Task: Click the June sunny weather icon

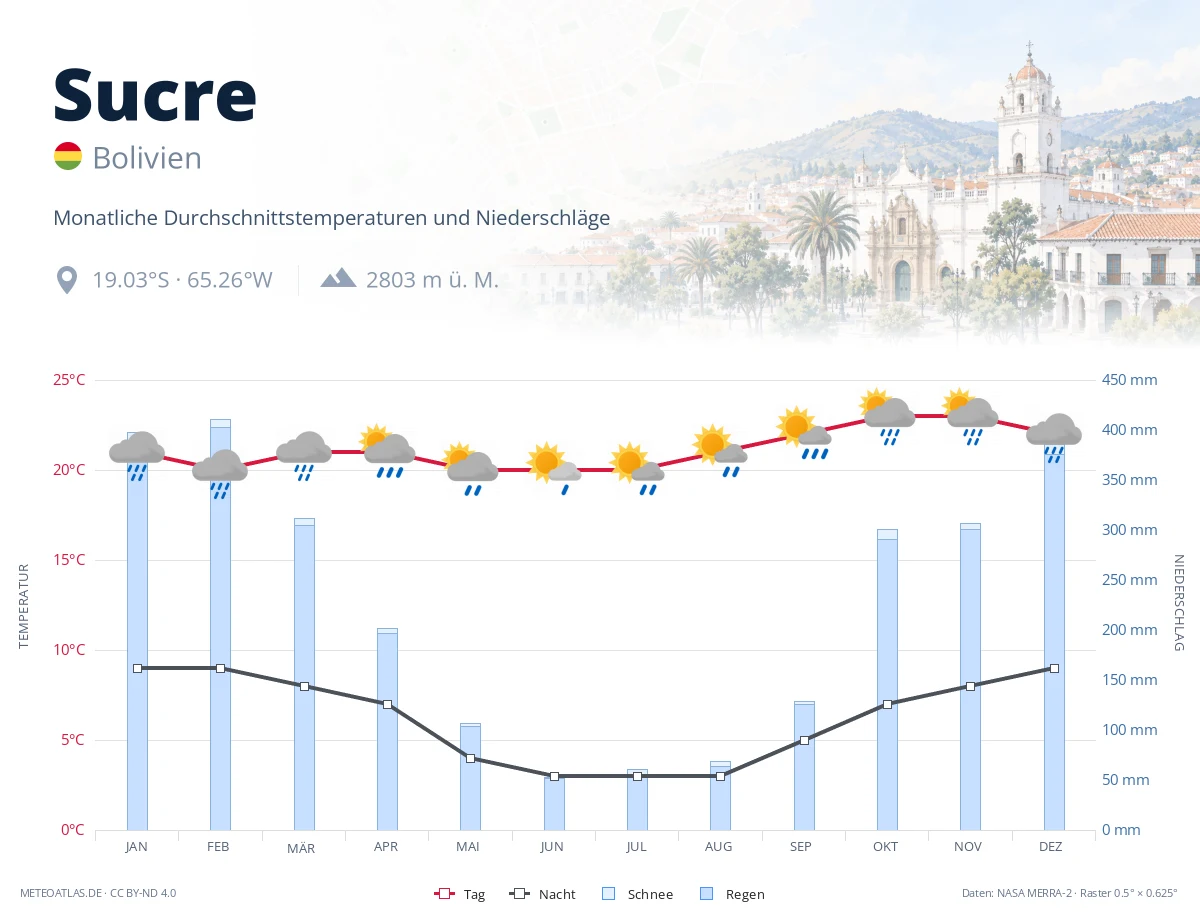Action: (553, 469)
